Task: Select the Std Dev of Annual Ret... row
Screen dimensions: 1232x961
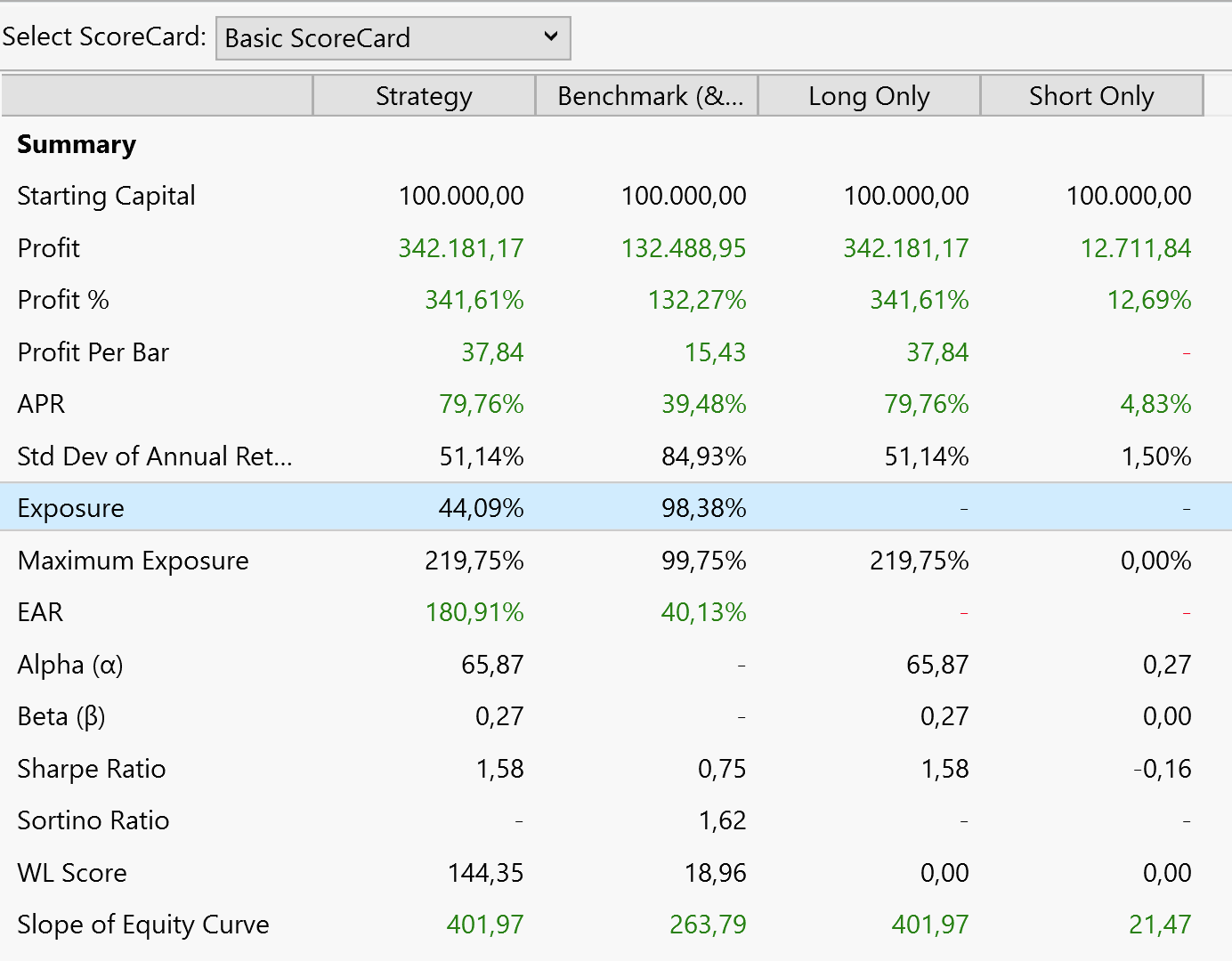Action: (154, 456)
